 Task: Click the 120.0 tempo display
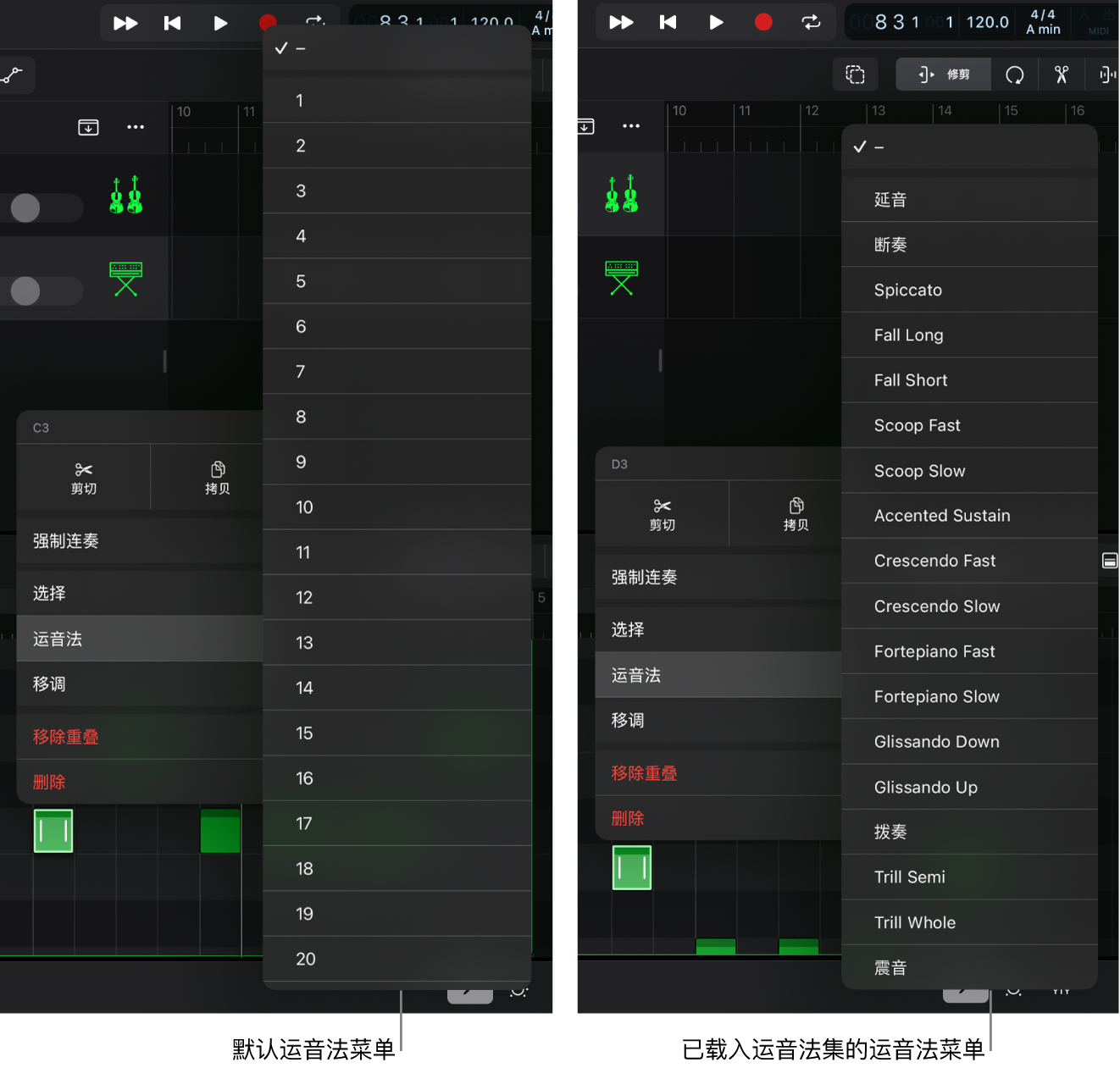986,23
